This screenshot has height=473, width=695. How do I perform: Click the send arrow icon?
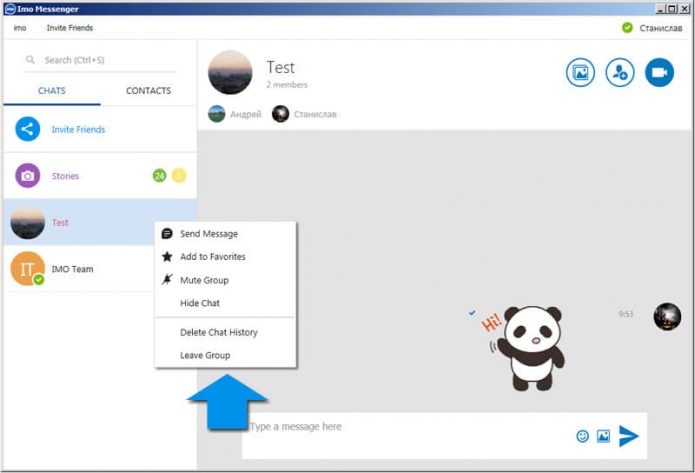click(629, 436)
